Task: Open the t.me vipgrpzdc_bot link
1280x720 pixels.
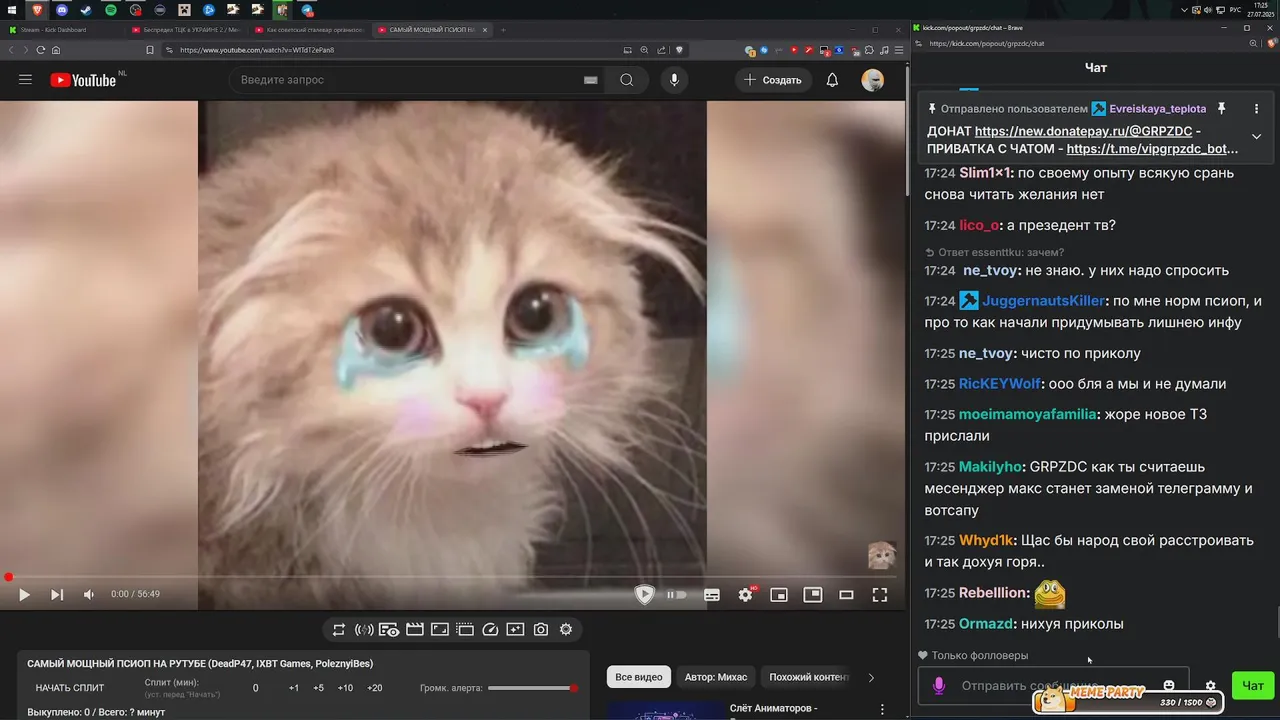Action: coord(1152,149)
